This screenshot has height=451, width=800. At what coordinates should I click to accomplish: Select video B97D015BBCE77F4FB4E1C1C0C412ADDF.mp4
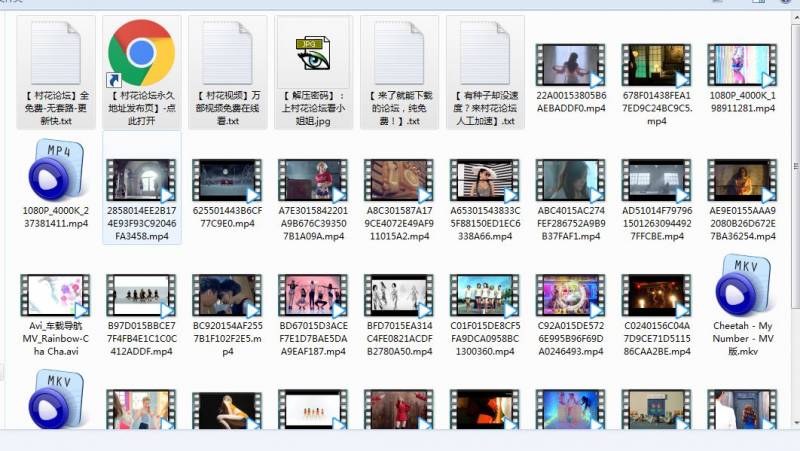coord(141,295)
